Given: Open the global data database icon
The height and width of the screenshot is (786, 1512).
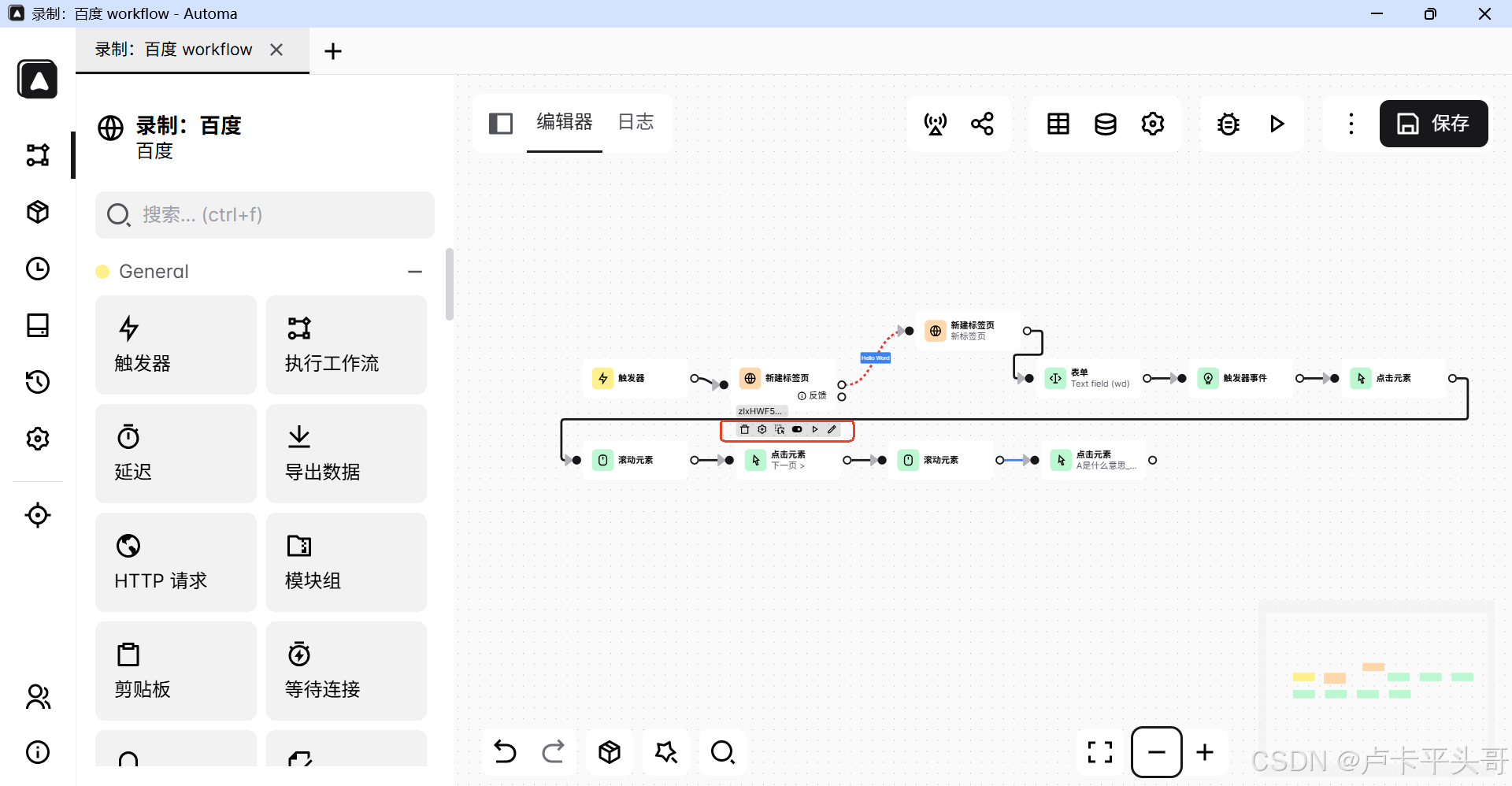Looking at the screenshot, I should (x=1106, y=124).
